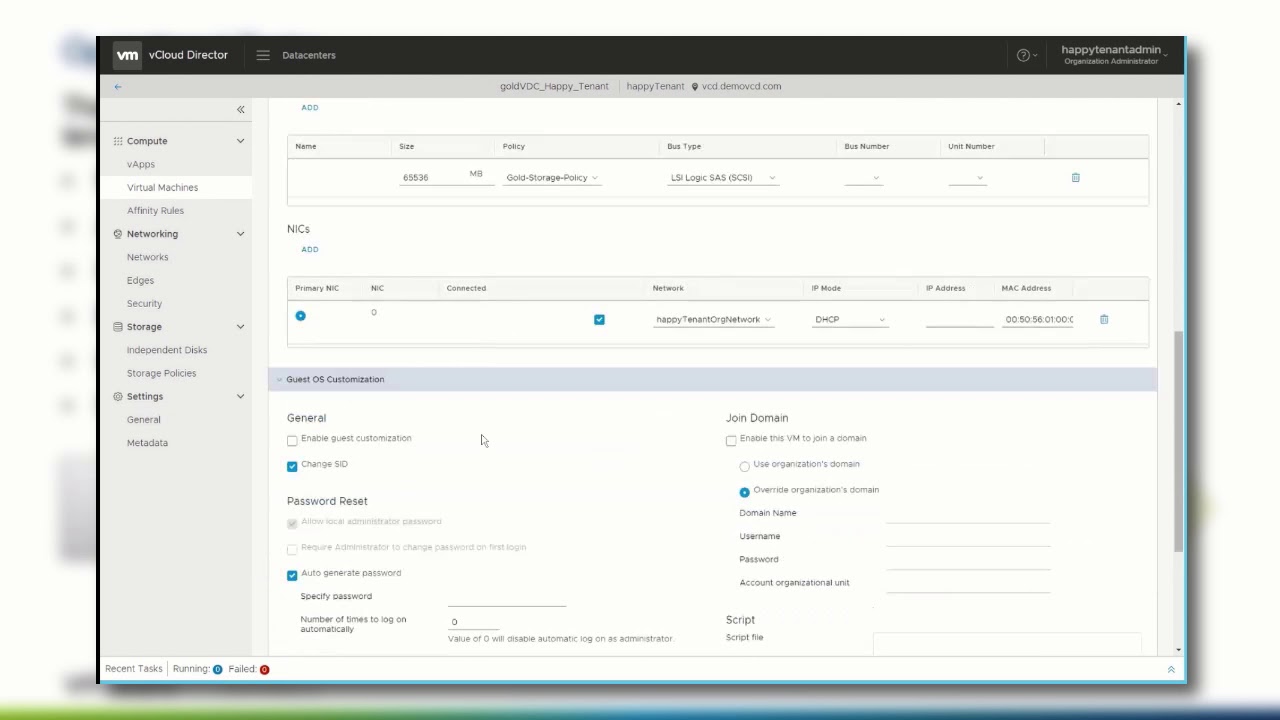Click the Storage section icon
This screenshot has width=1280, height=720.
click(x=118, y=327)
